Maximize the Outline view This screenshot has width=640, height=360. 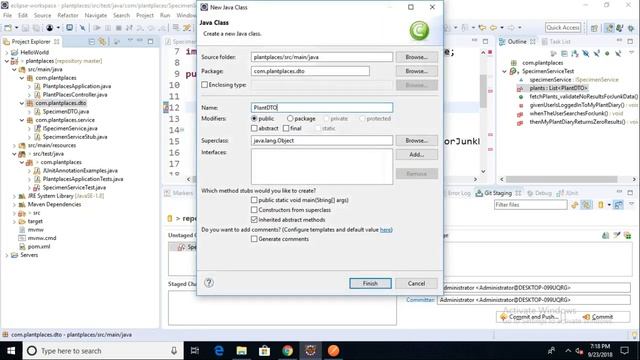pyautogui.click(x=630, y=41)
